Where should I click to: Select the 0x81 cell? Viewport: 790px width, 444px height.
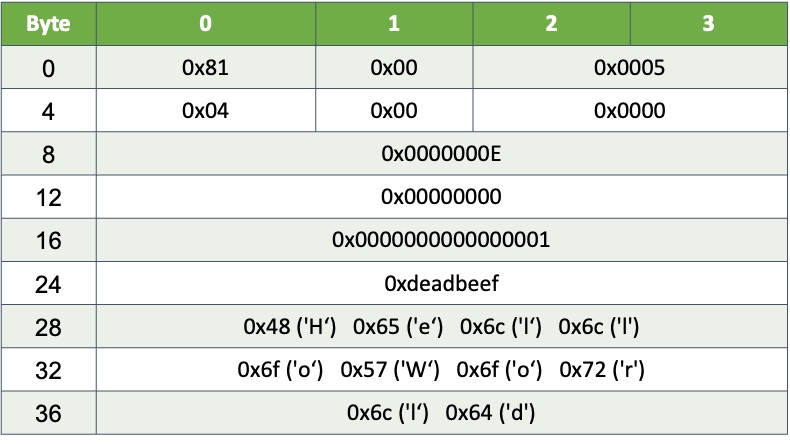click(205, 68)
